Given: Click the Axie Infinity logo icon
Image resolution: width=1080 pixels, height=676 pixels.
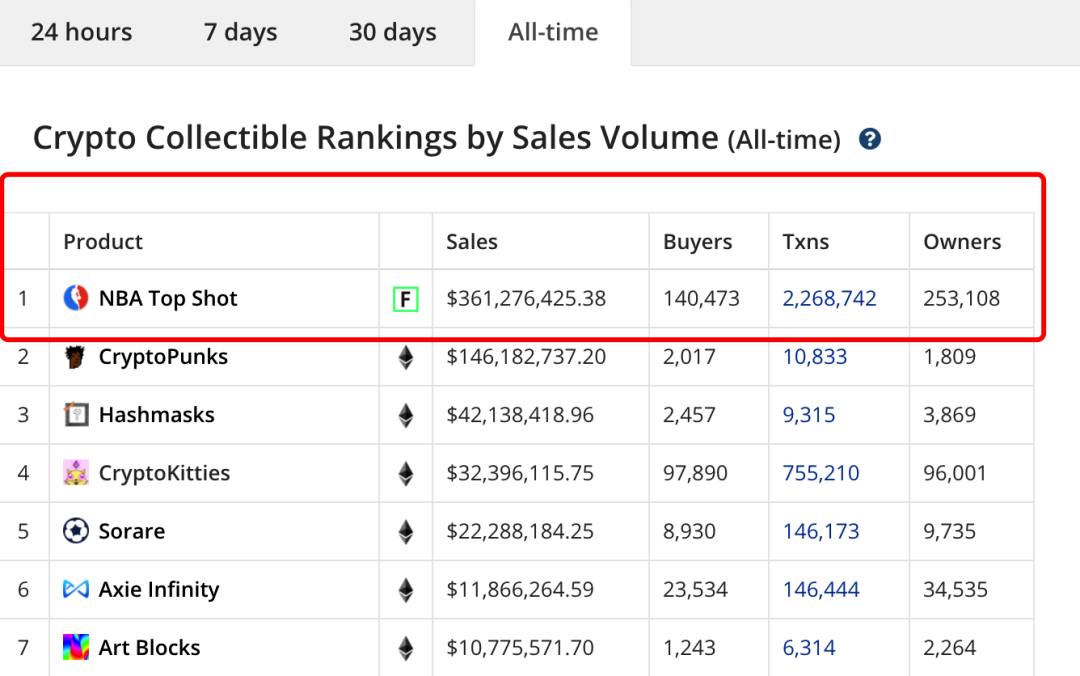Looking at the screenshot, I should coord(76,589).
